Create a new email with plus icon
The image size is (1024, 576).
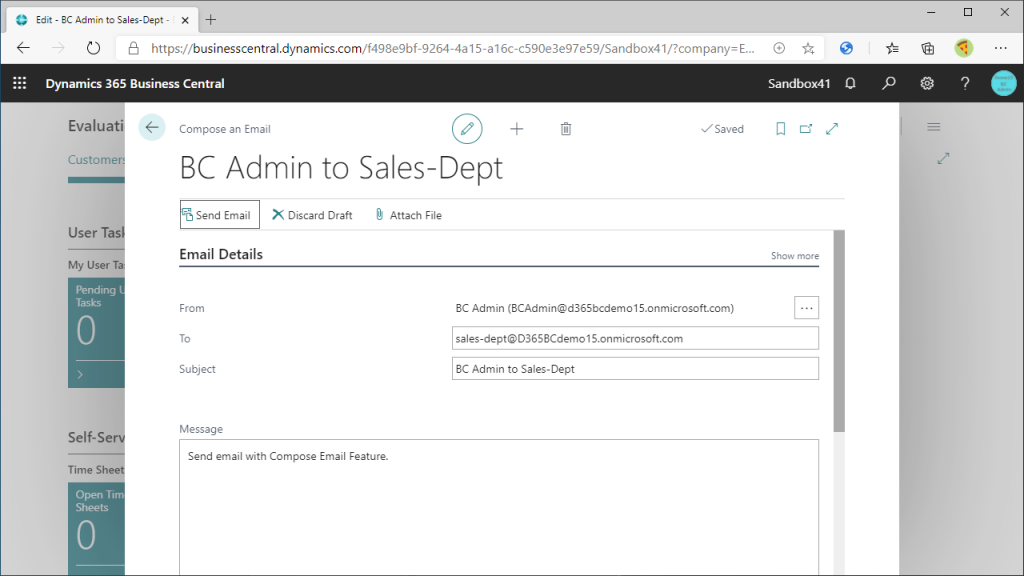click(517, 129)
